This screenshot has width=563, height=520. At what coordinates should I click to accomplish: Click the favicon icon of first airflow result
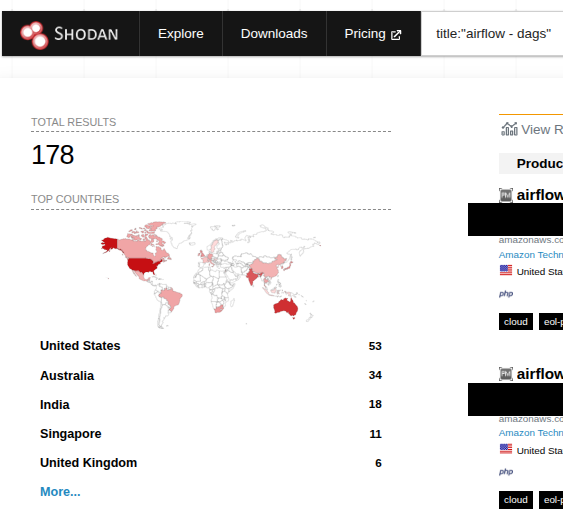(x=506, y=195)
